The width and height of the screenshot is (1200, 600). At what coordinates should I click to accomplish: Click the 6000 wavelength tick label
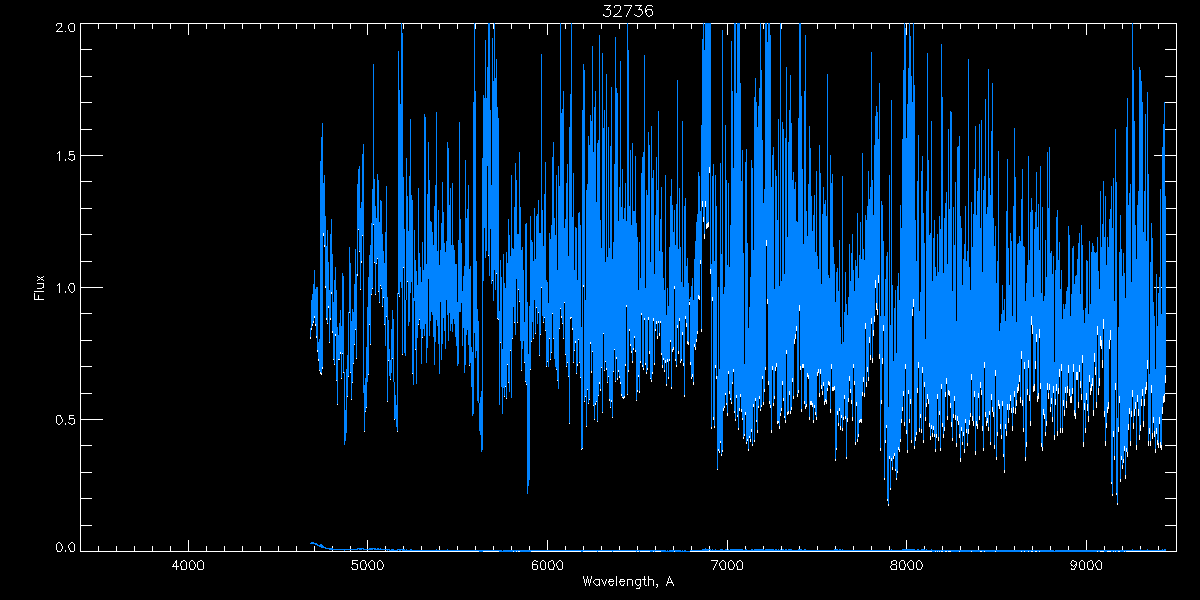tap(547, 567)
